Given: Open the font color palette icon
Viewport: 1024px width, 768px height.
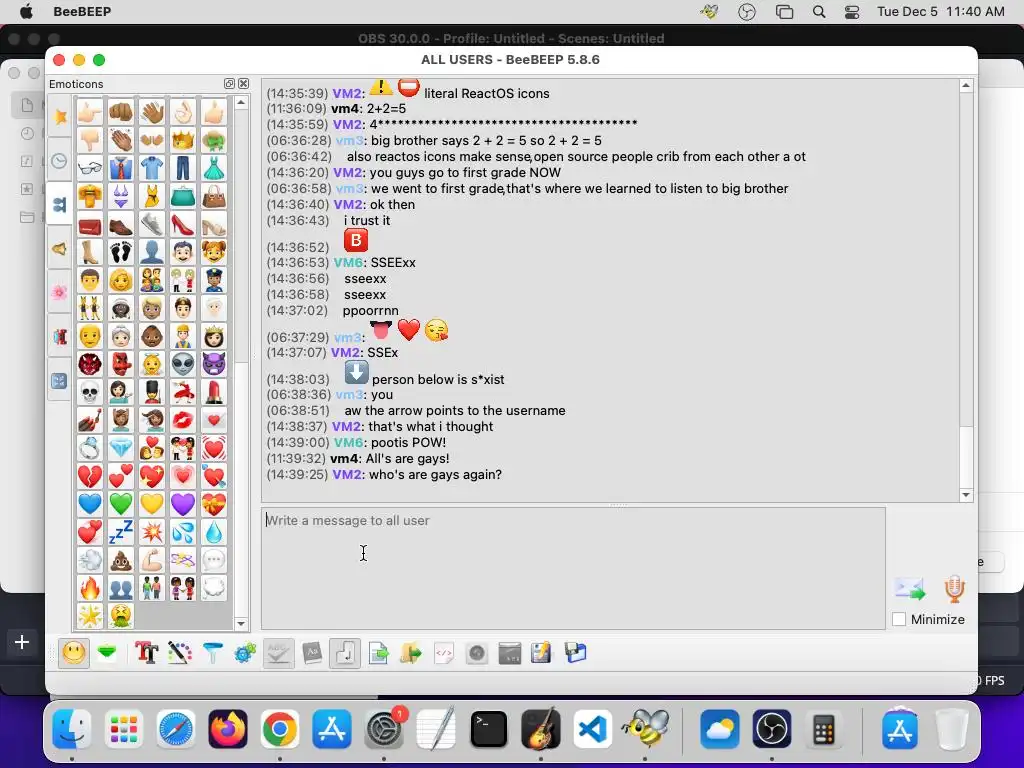Looking at the screenshot, I should [x=180, y=652].
